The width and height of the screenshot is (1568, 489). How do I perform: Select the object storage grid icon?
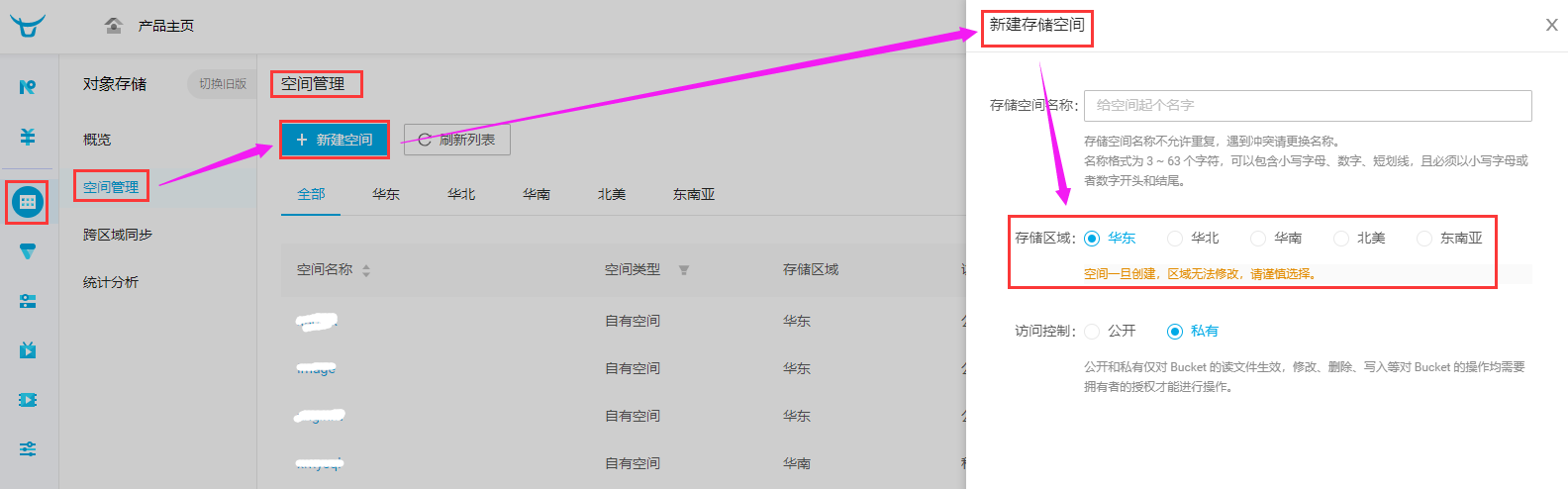tap(28, 202)
